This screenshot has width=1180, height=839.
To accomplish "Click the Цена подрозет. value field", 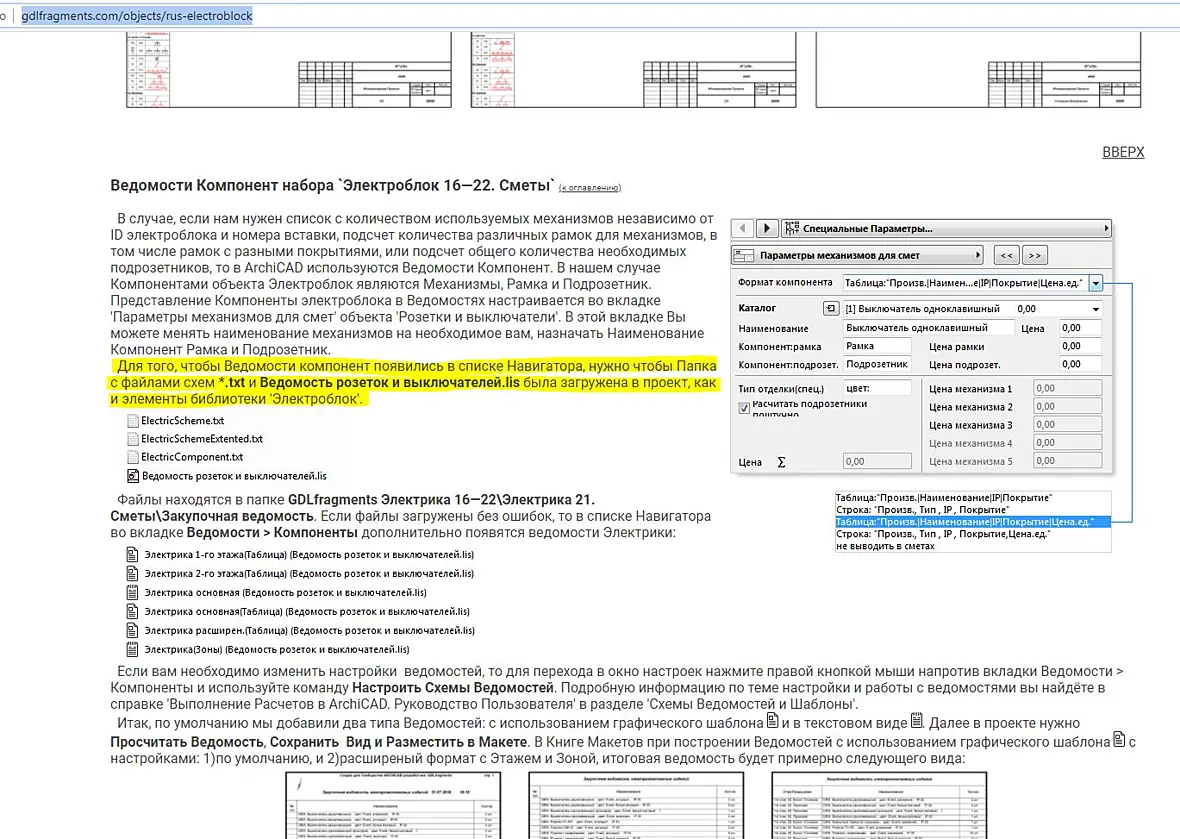I will [x=1081, y=364].
